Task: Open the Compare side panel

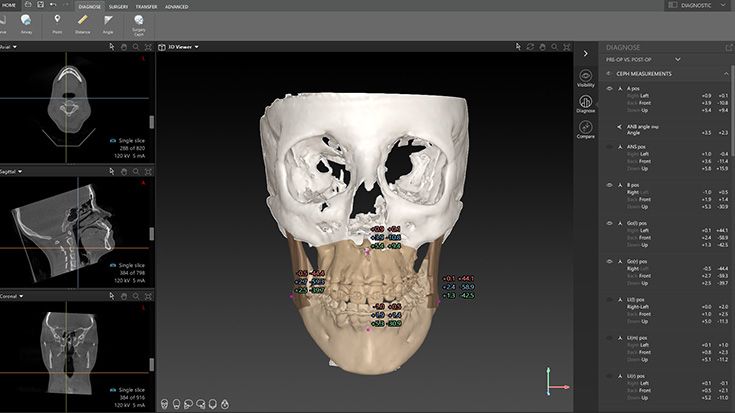Action: click(x=585, y=129)
